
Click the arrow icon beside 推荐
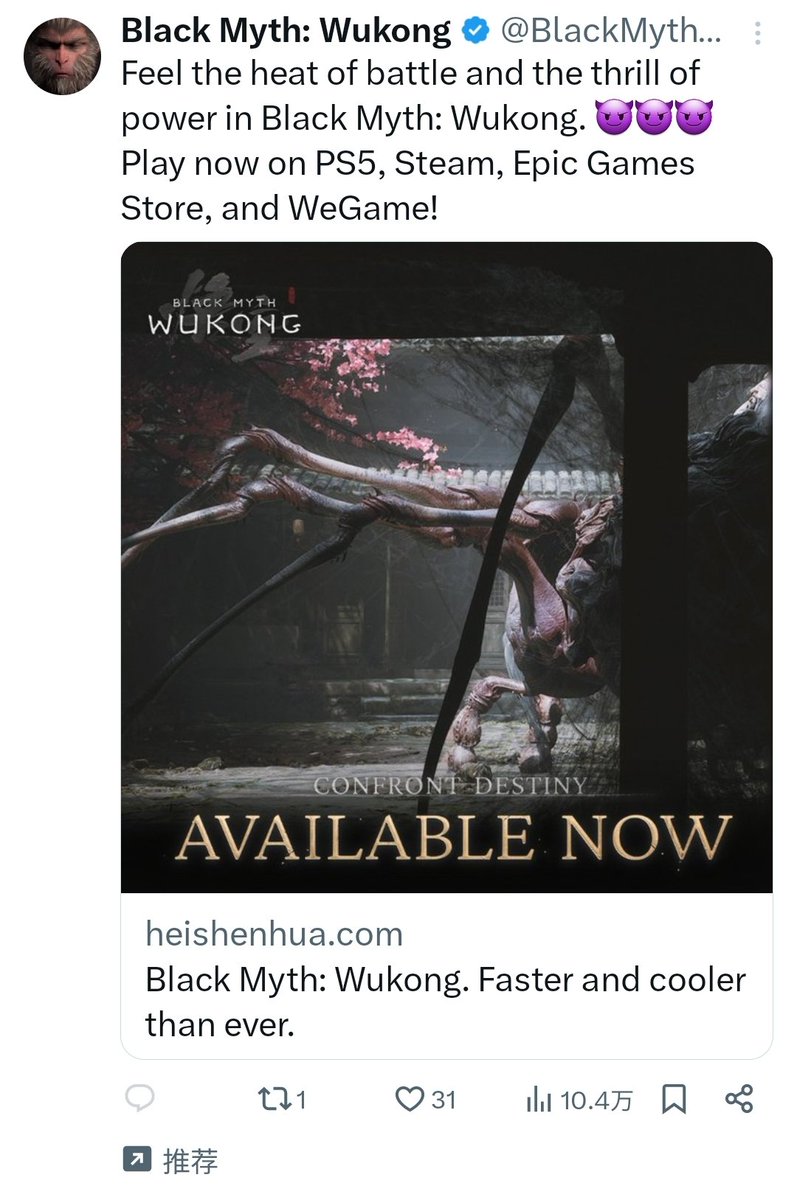(134, 1160)
